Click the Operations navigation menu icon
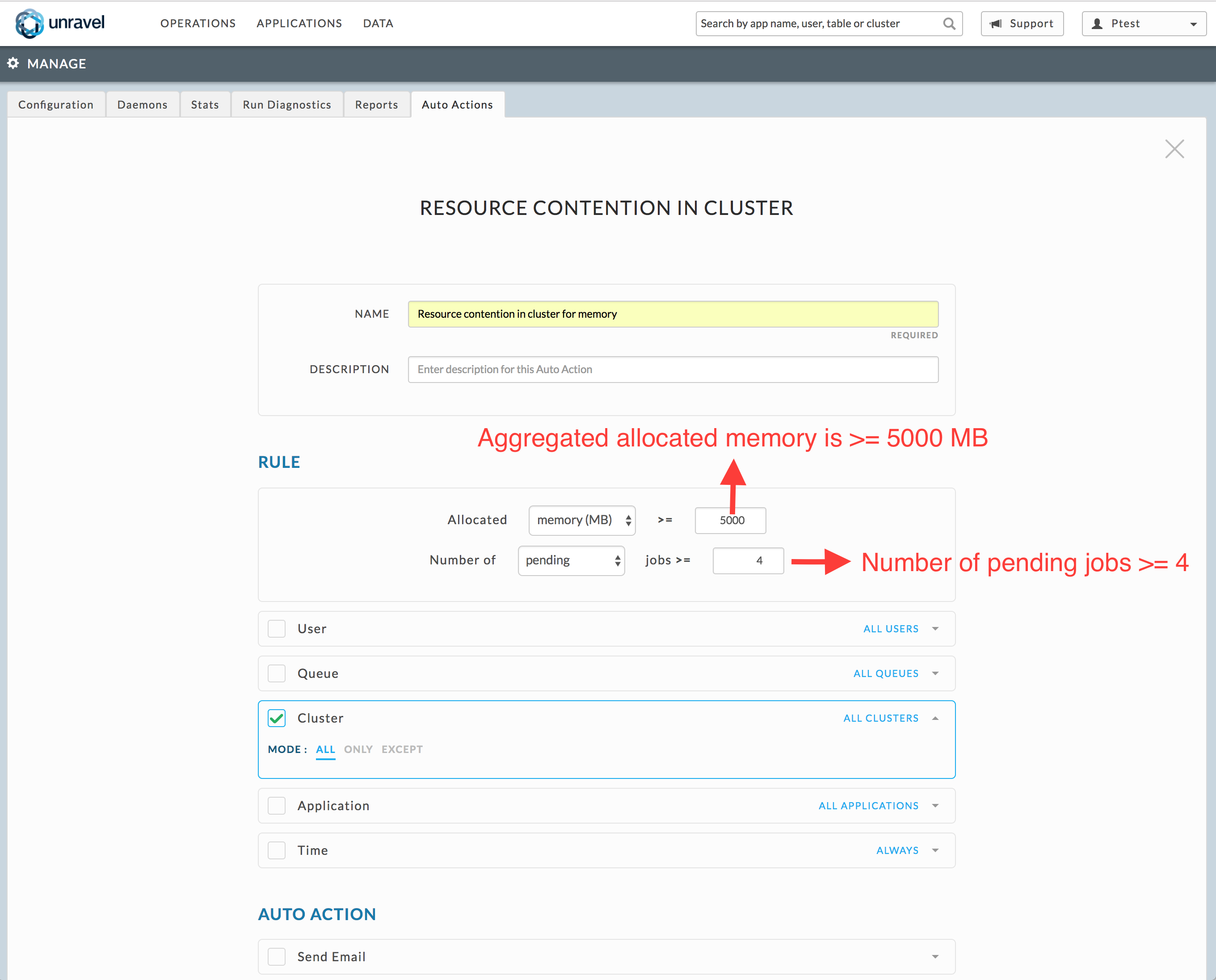The width and height of the screenshot is (1216, 980). [198, 22]
